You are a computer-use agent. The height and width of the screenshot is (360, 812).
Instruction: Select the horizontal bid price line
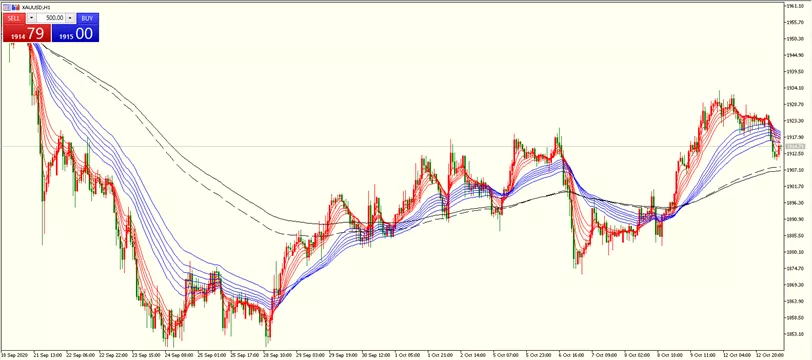pyautogui.click(x=362, y=147)
